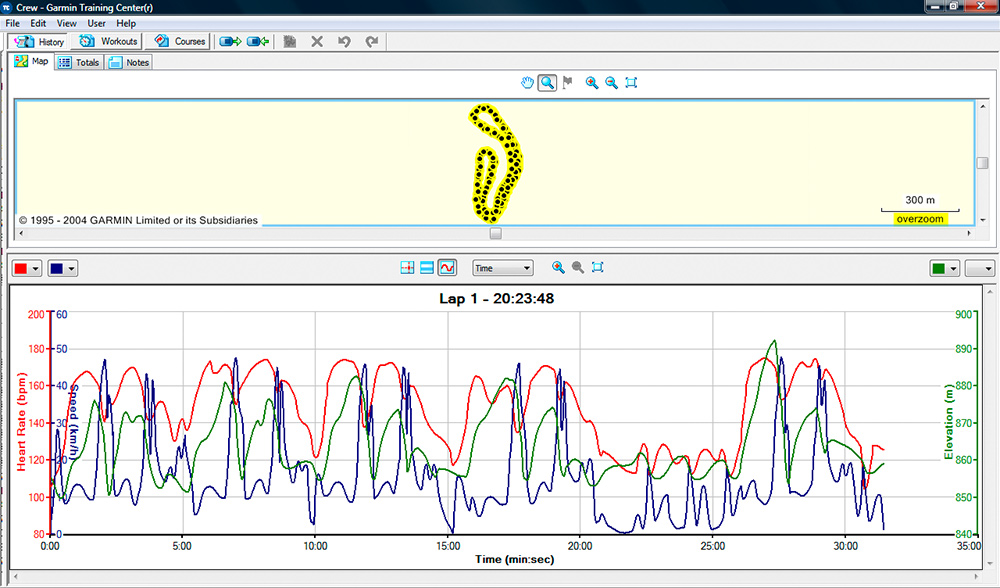The height and width of the screenshot is (588, 1000).
Task: Open the File menu
Action: point(13,23)
